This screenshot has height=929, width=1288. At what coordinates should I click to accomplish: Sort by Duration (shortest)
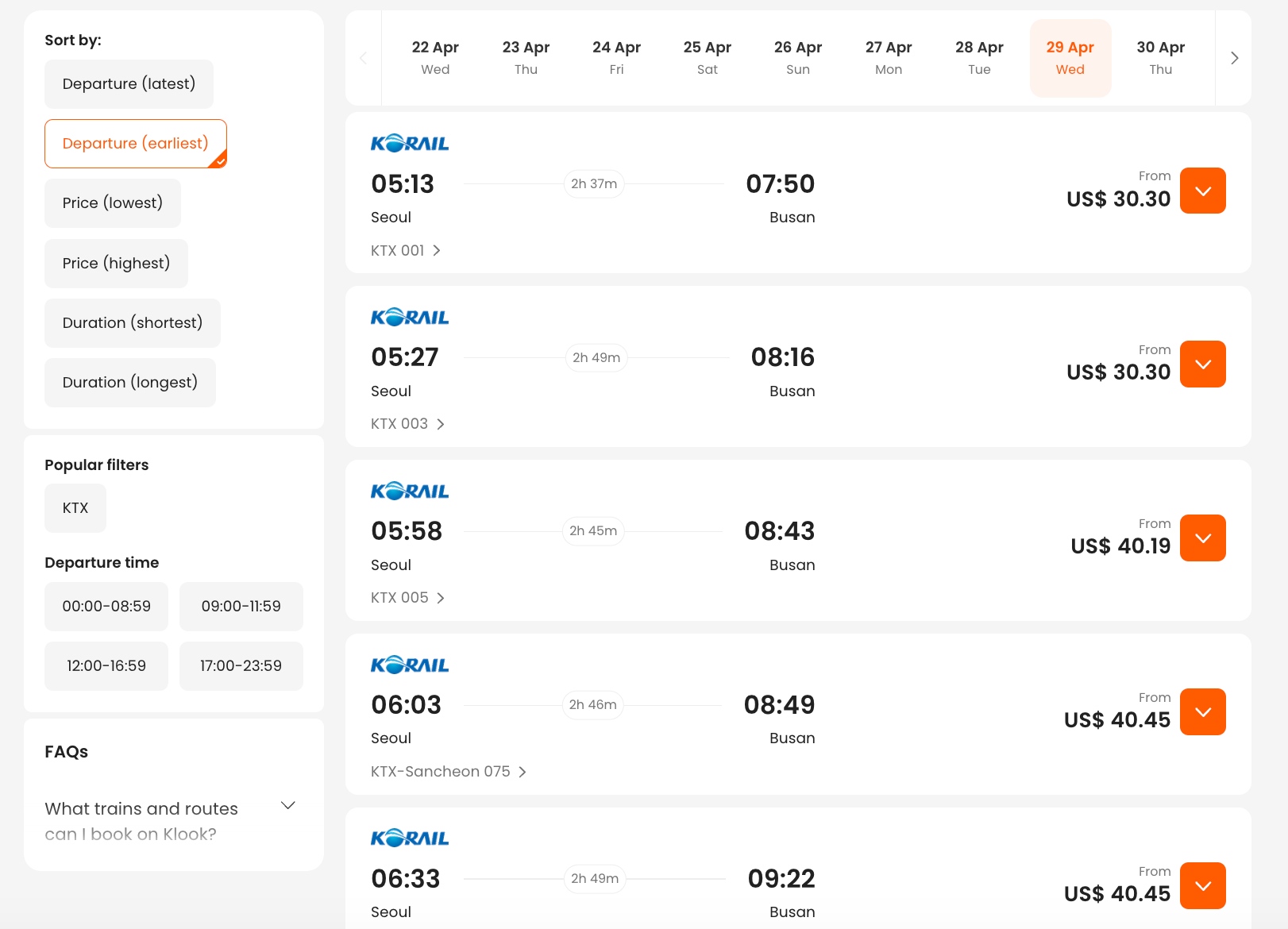click(x=133, y=323)
